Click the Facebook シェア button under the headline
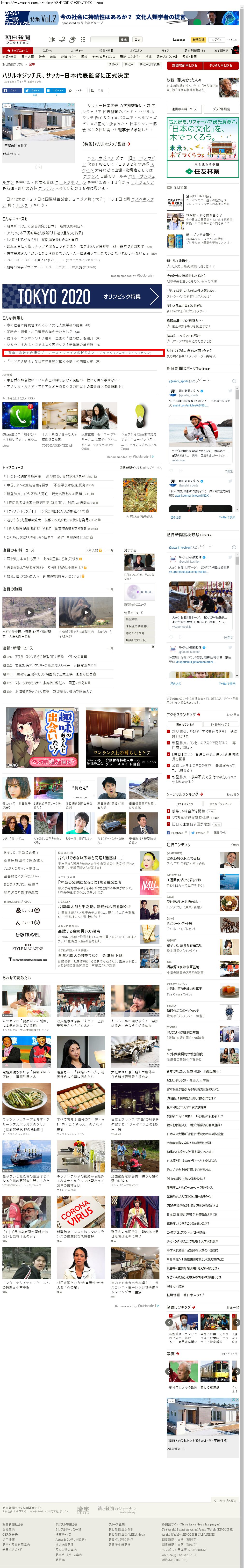The height and width of the screenshot is (1568, 244). pos(12,90)
